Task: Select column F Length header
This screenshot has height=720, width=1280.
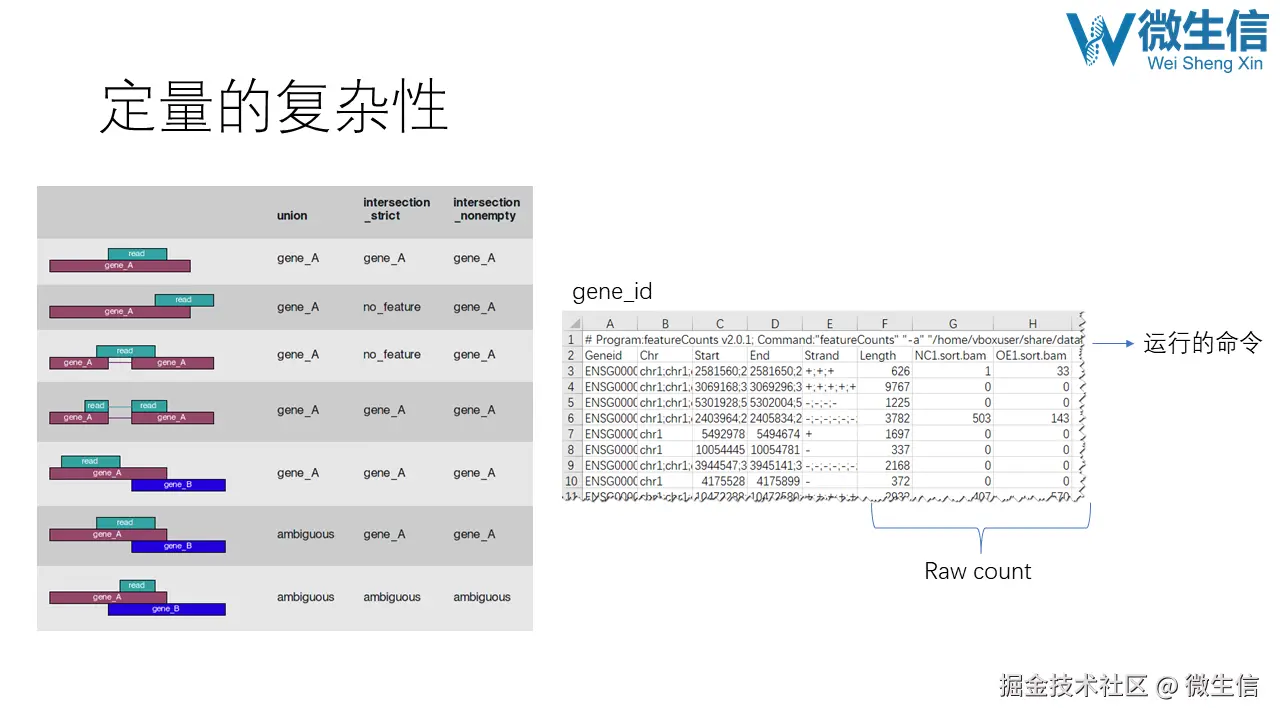Action: [x=883, y=322]
